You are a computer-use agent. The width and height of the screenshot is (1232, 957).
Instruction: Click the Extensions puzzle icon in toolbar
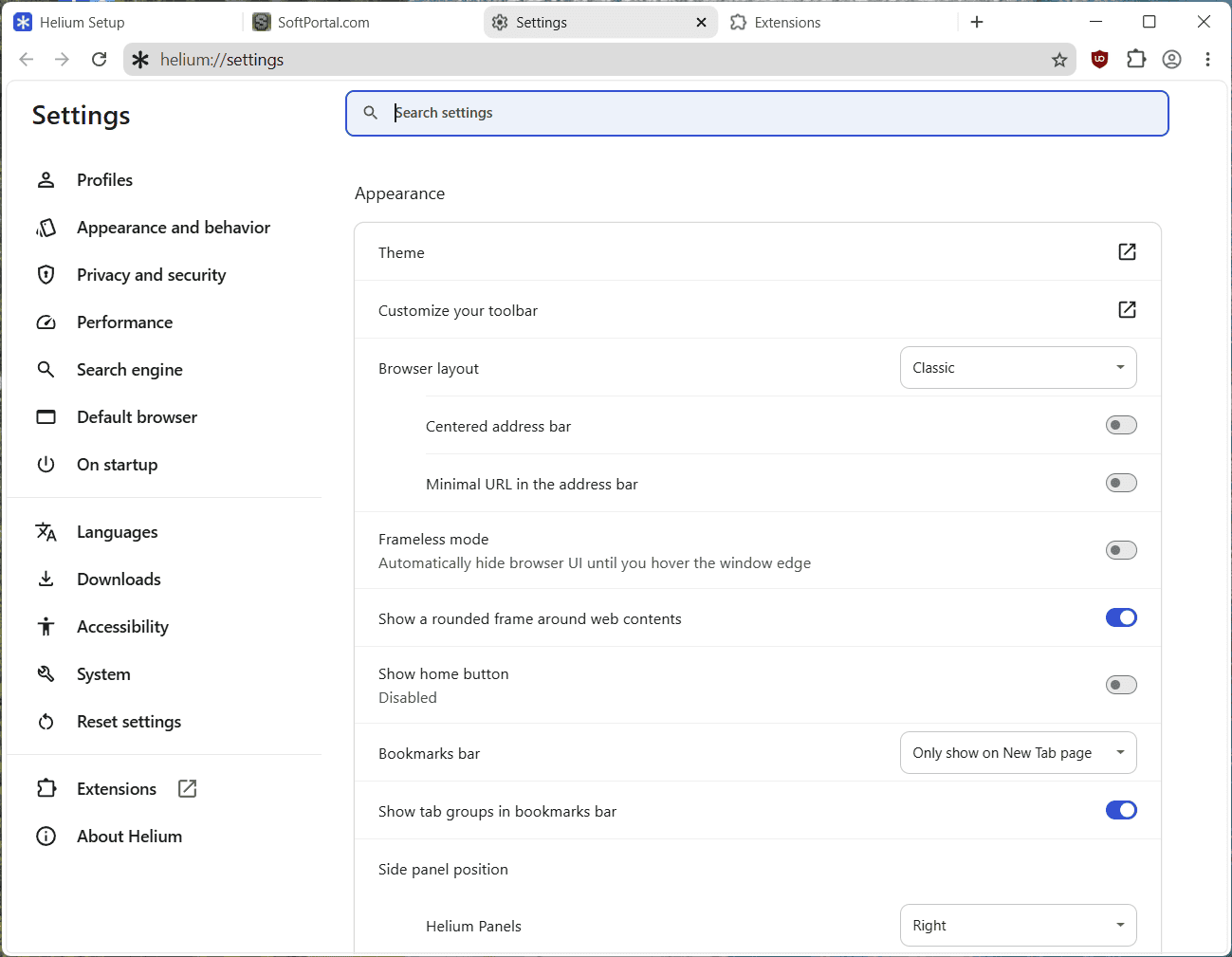pos(1136,60)
